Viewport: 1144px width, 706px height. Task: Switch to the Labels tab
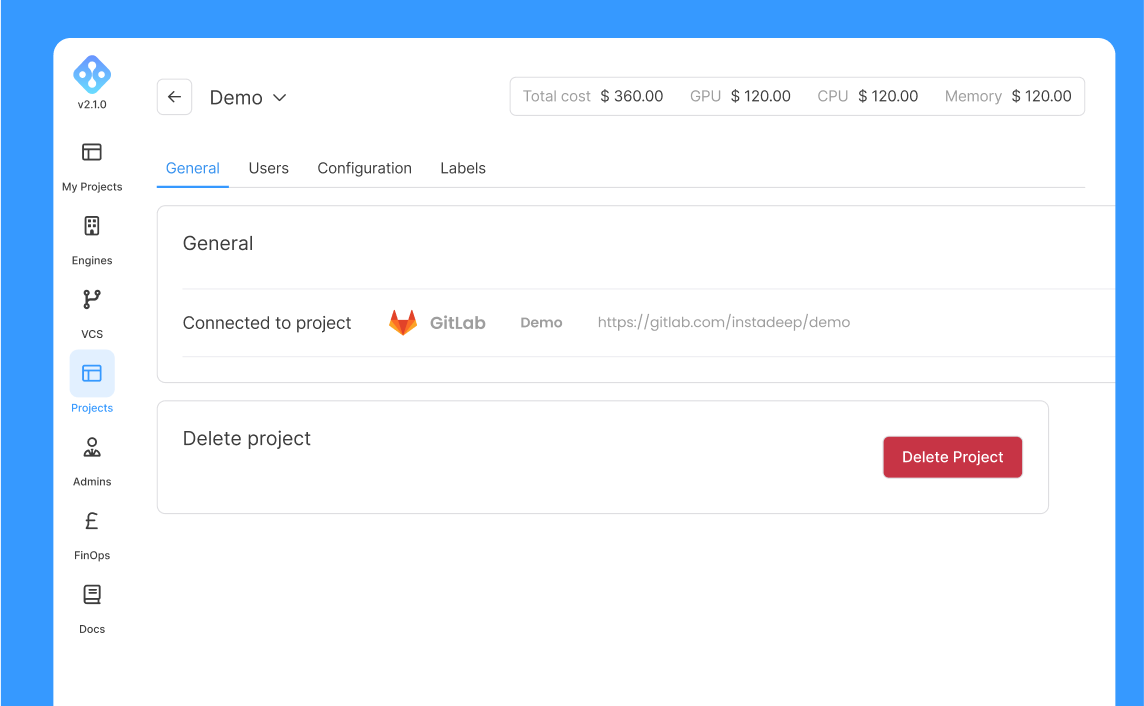tap(463, 168)
